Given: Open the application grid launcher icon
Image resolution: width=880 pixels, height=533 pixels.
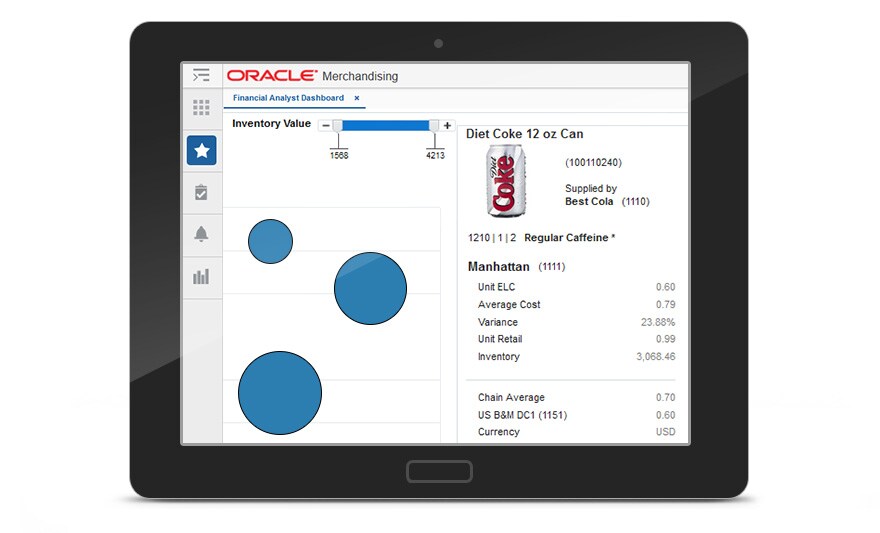Looking at the screenshot, I should click(201, 108).
